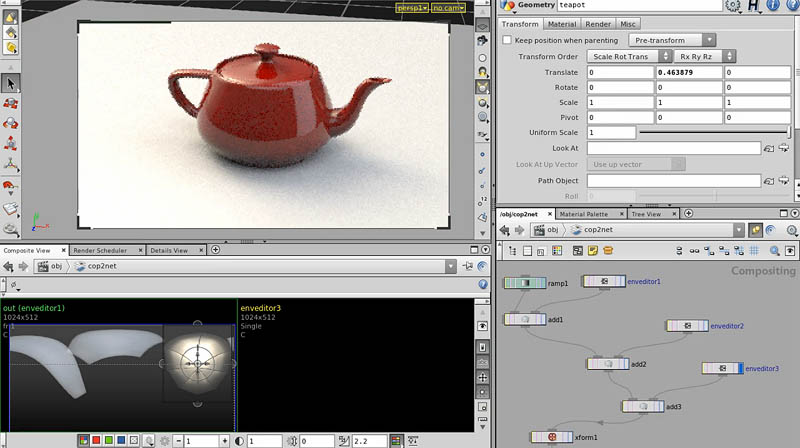
Task: Open the no cam camera menu
Action: coord(444,7)
